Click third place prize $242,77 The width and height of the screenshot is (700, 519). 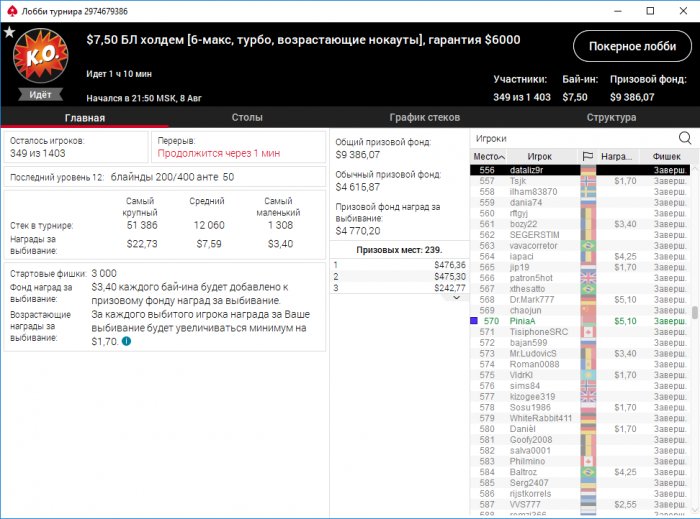pos(450,288)
